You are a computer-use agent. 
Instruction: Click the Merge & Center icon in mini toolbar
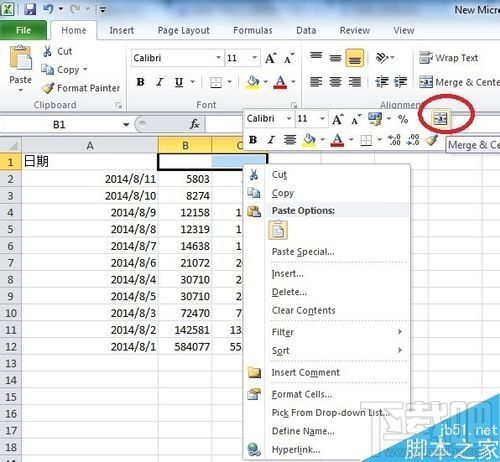(440, 118)
